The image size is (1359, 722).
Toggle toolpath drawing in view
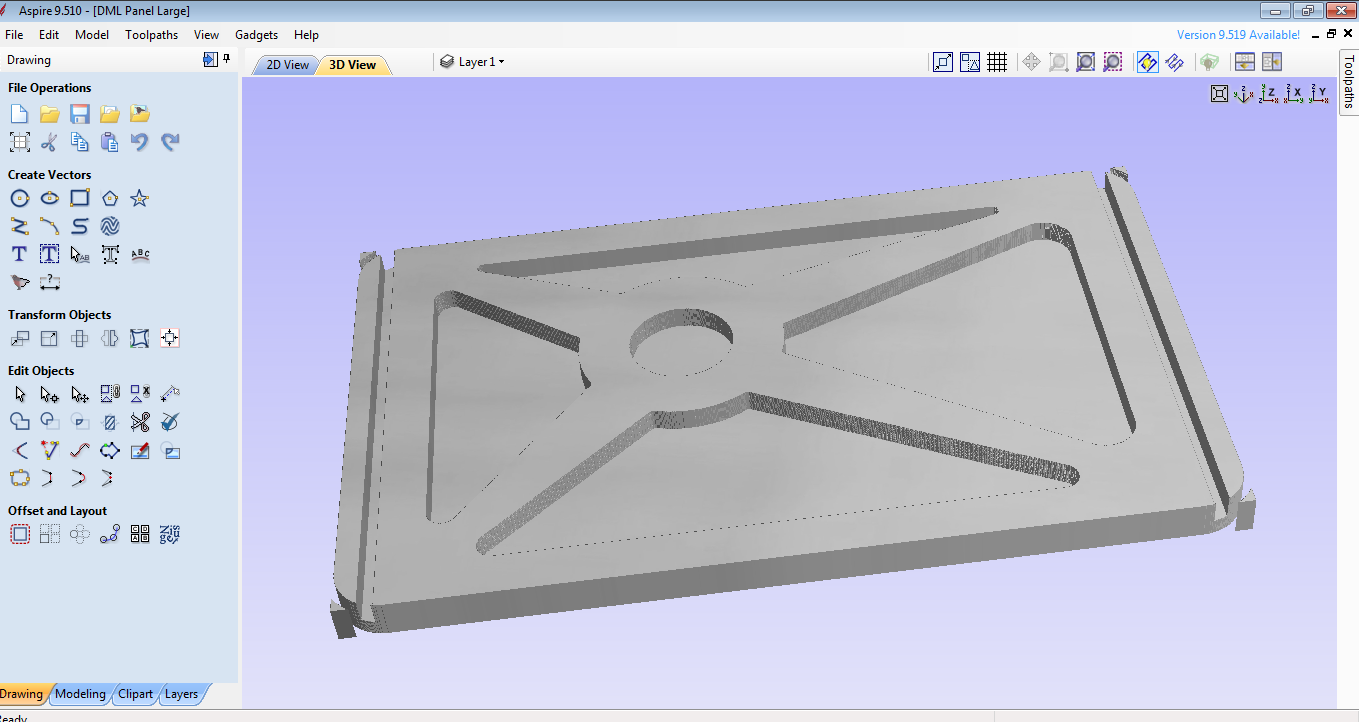tap(1148, 62)
